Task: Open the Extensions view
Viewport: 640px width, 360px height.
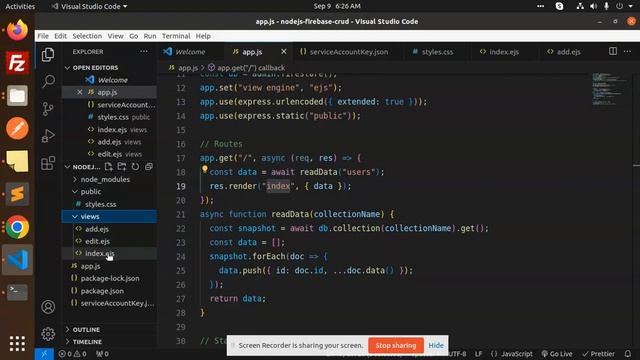Action: point(48,163)
